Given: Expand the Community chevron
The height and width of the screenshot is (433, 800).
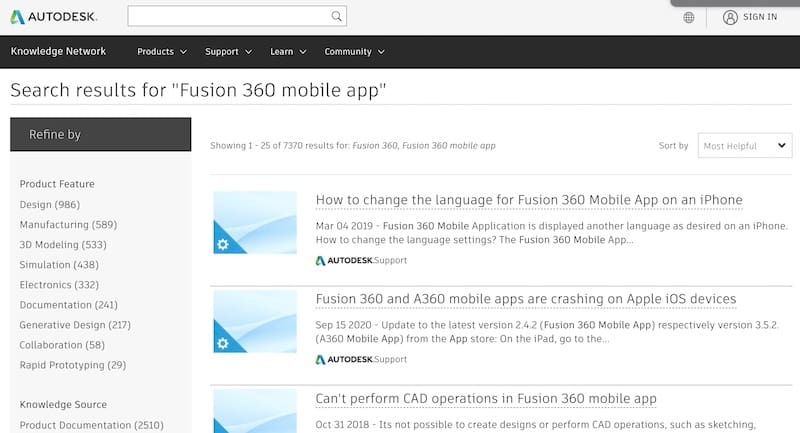Looking at the screenshot, I should coord(381,52).
